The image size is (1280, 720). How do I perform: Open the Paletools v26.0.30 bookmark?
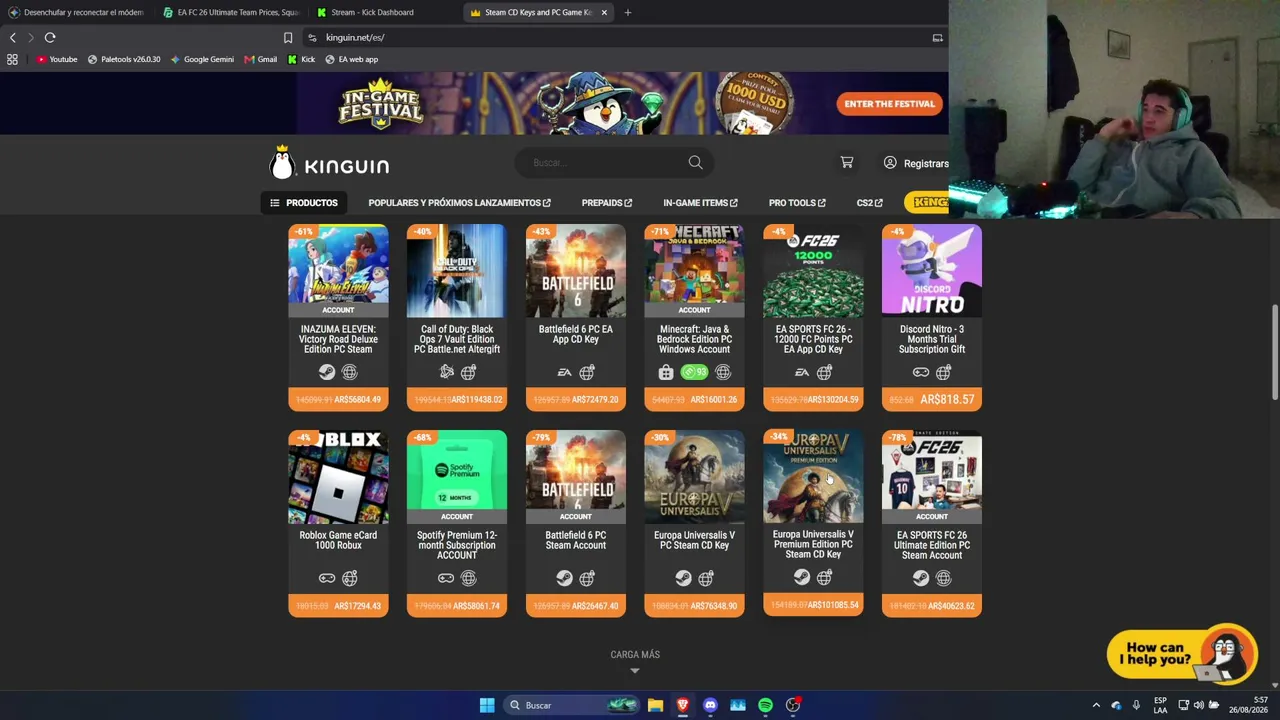[124, 59]
